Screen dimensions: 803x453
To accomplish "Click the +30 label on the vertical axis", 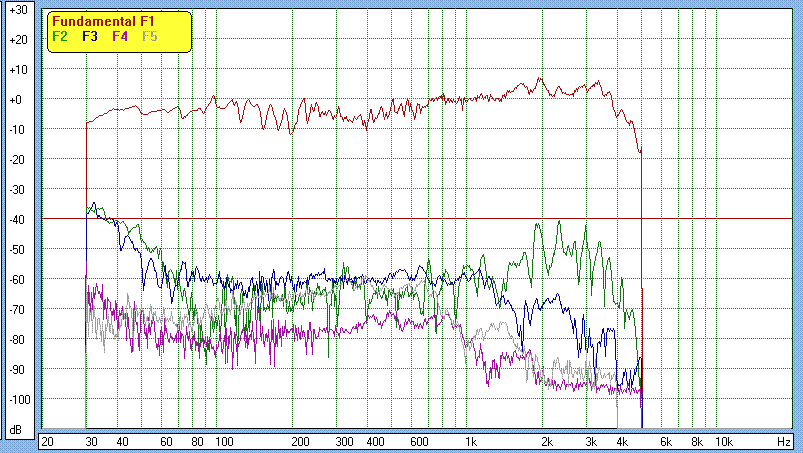I will pyautogui.click(x=17, y=9).
